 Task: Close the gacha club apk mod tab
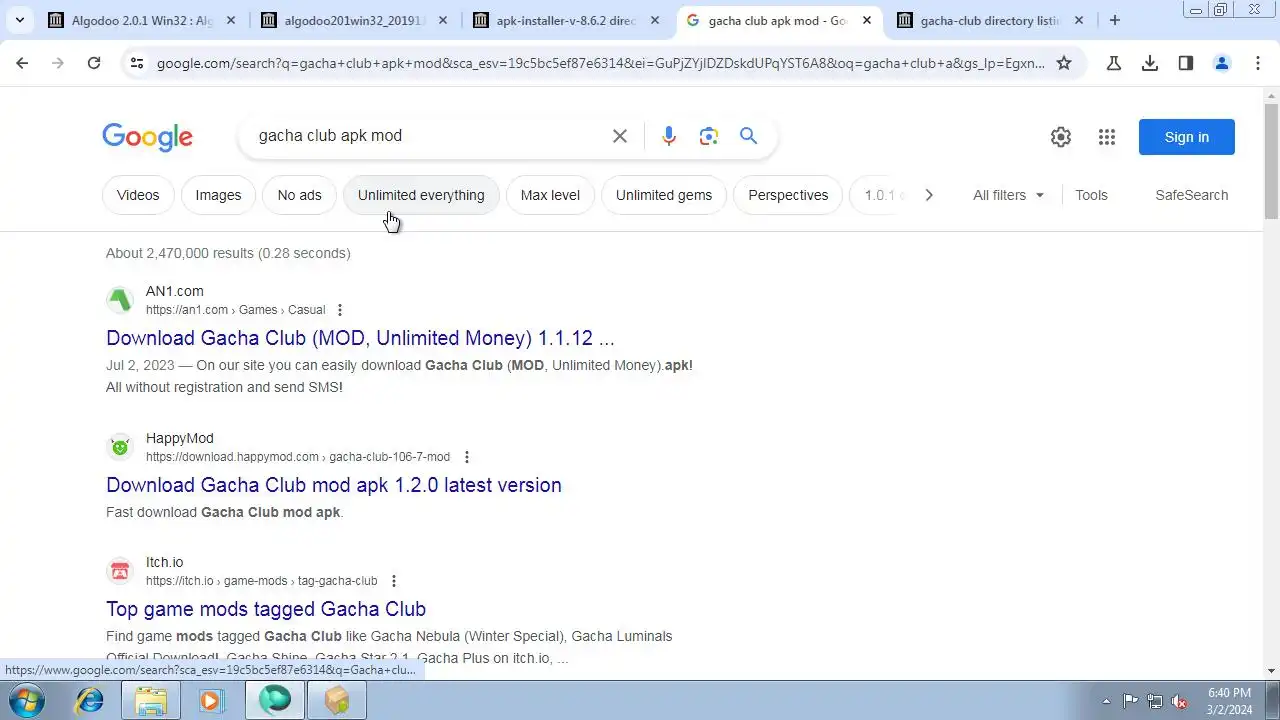[x=867, y=20]
